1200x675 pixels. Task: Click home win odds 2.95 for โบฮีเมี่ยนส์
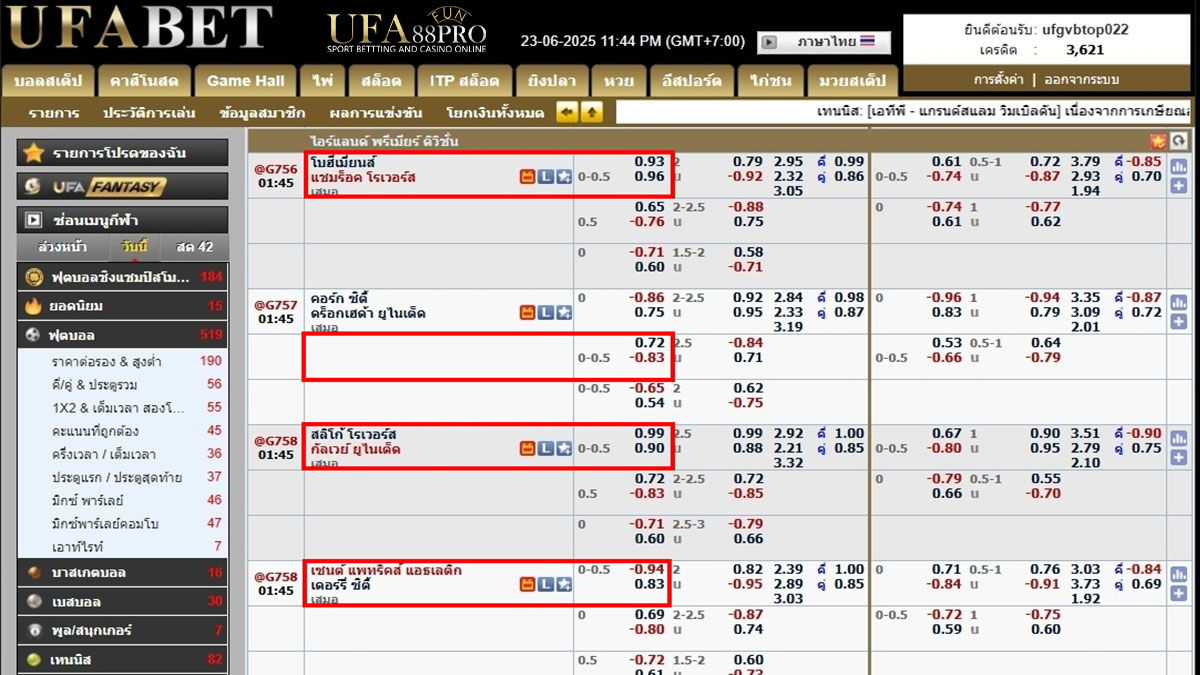point(788,161)
